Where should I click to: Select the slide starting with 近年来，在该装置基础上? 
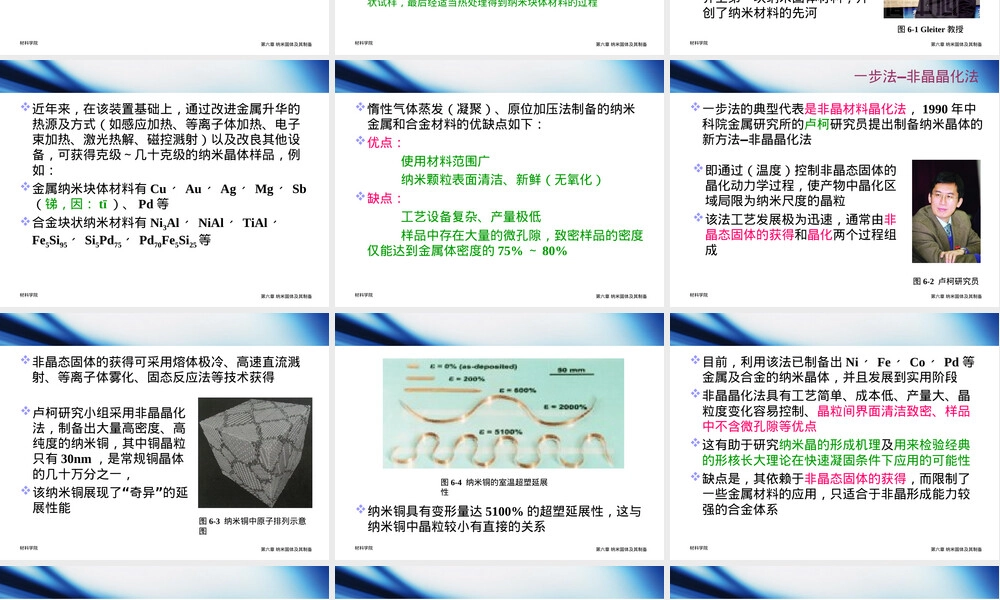[165, 184]
